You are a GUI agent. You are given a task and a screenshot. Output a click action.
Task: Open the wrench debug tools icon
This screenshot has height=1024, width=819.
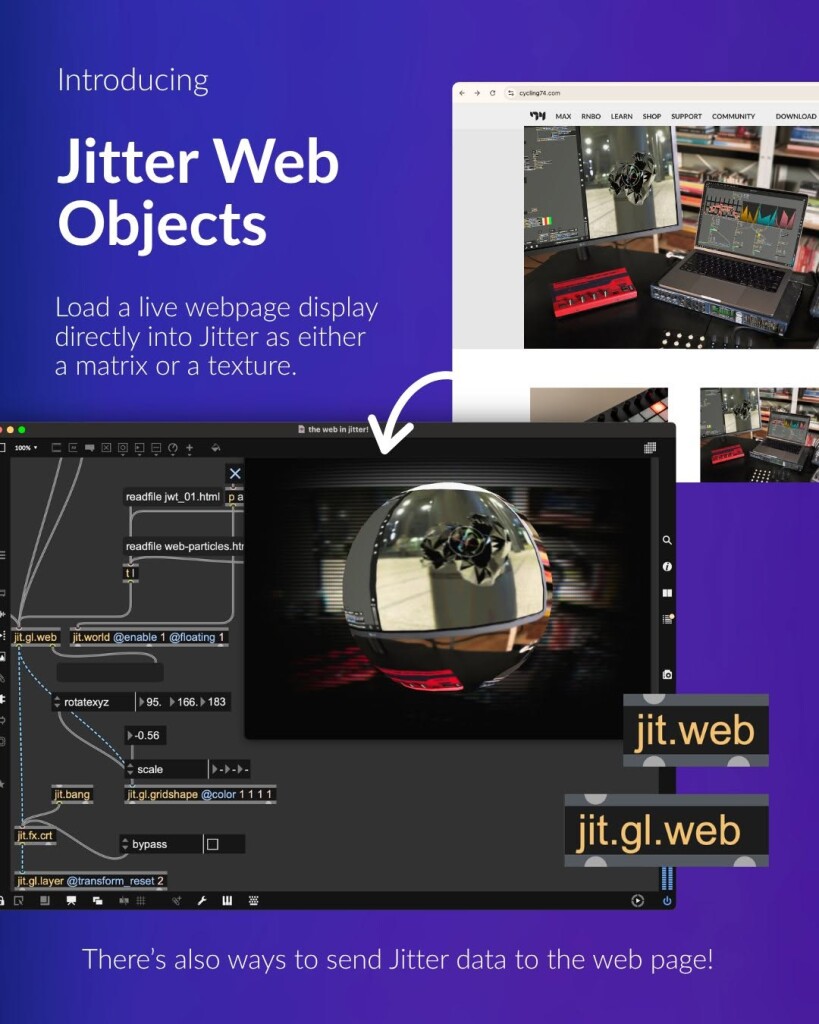tap(202, 901)
